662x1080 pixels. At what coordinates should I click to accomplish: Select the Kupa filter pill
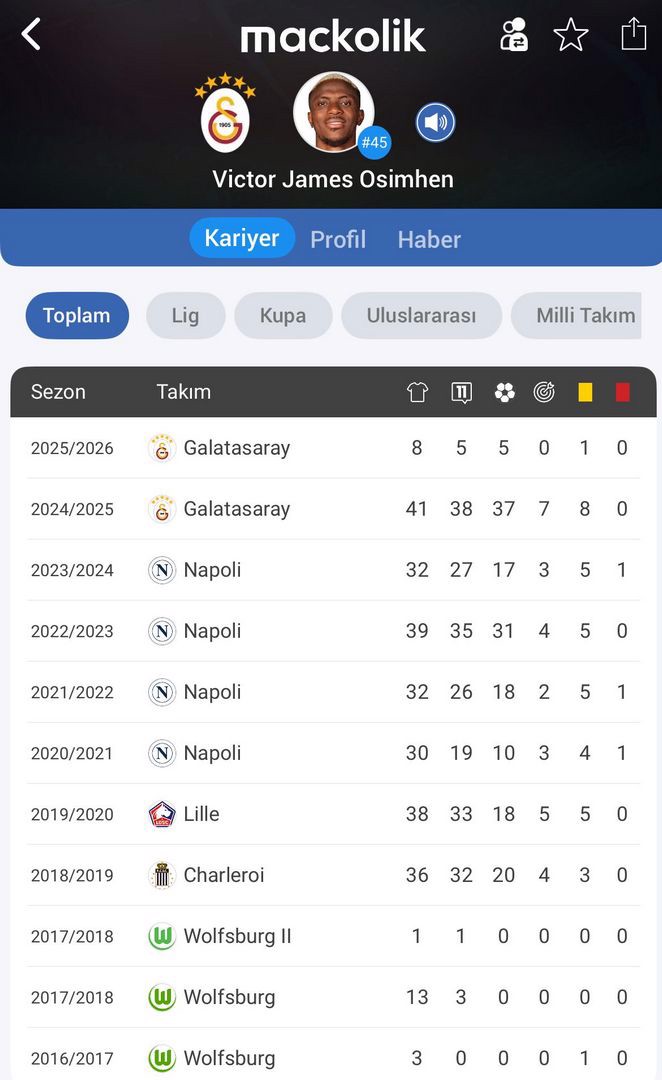coord(283,316)
